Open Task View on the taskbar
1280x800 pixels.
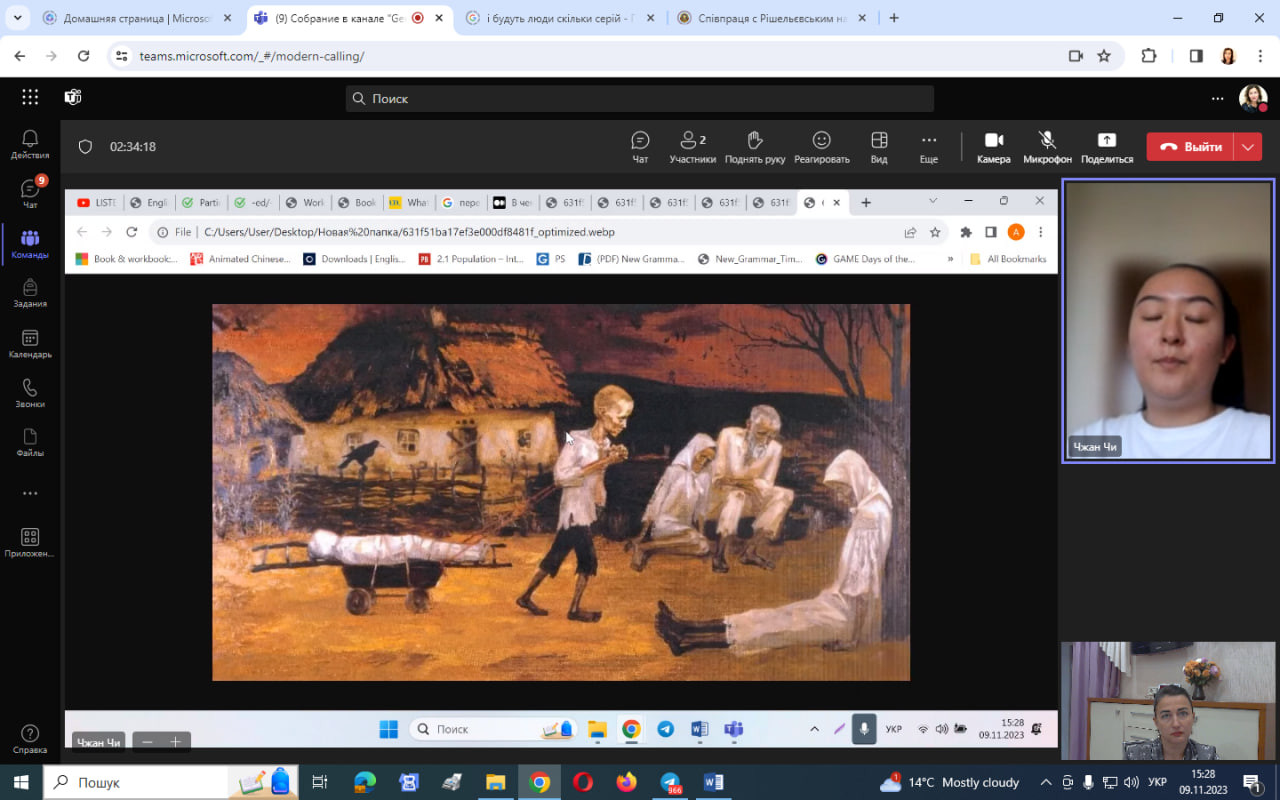click(320, 782)
